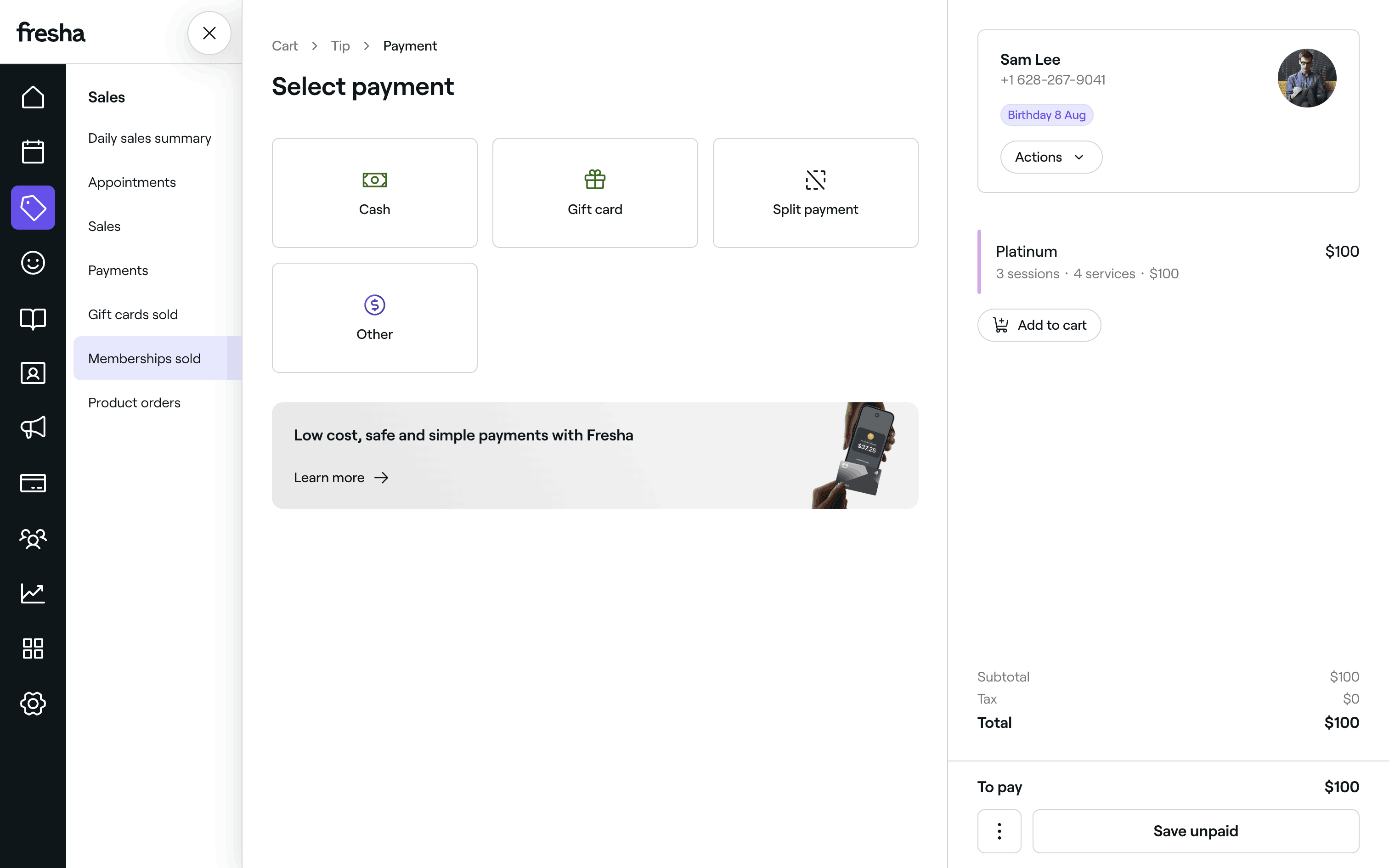The image size is (1389, 868).
Task: Select Split payment option
Action: (815, 193)
